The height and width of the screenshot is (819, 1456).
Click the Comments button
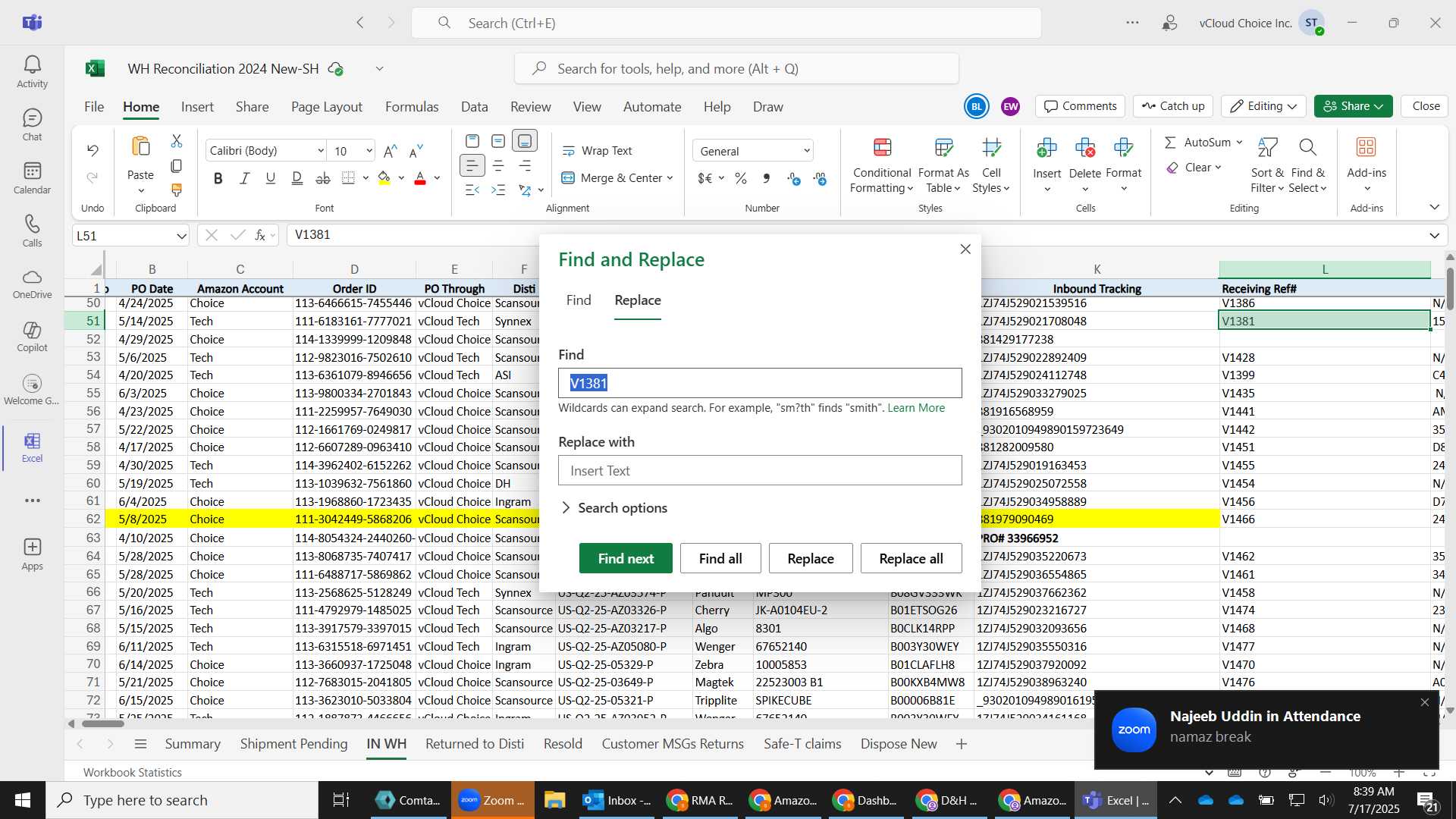click(x=1080, y=106)
